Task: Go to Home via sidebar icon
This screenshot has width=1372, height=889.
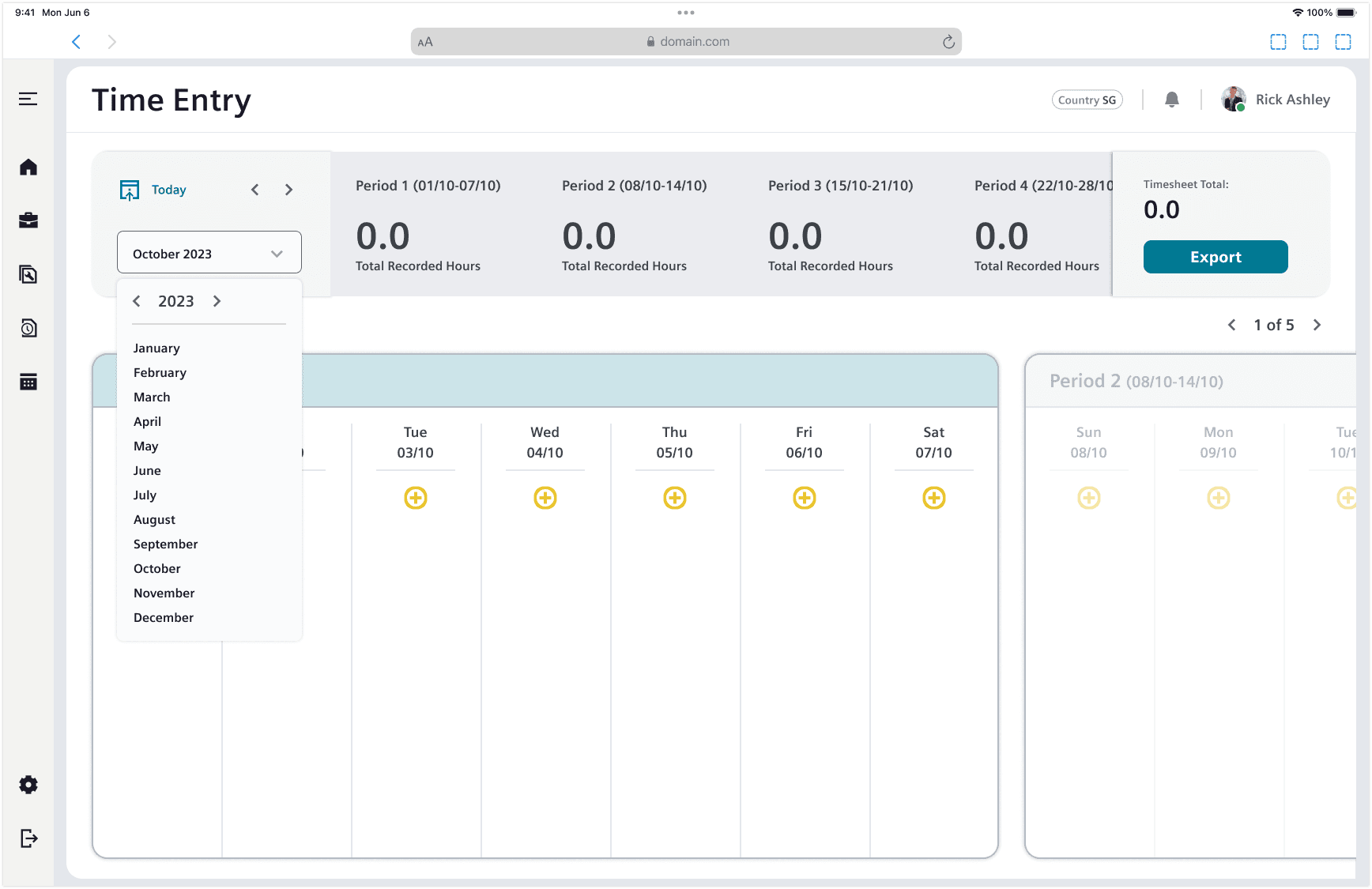Action: pyautogui.click(x=28, y=168)
